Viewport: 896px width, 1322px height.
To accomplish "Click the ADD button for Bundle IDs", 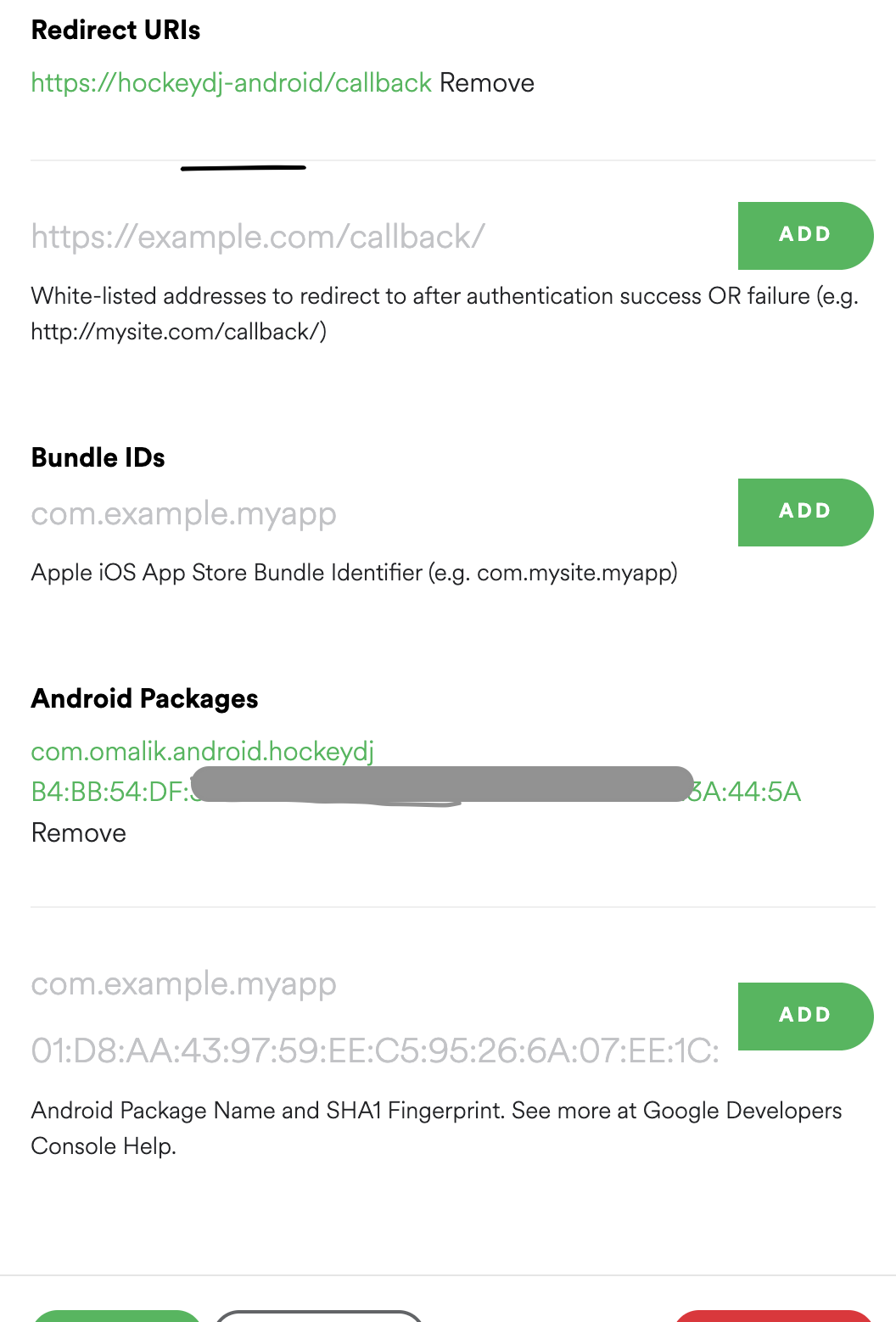I will 804,511.
